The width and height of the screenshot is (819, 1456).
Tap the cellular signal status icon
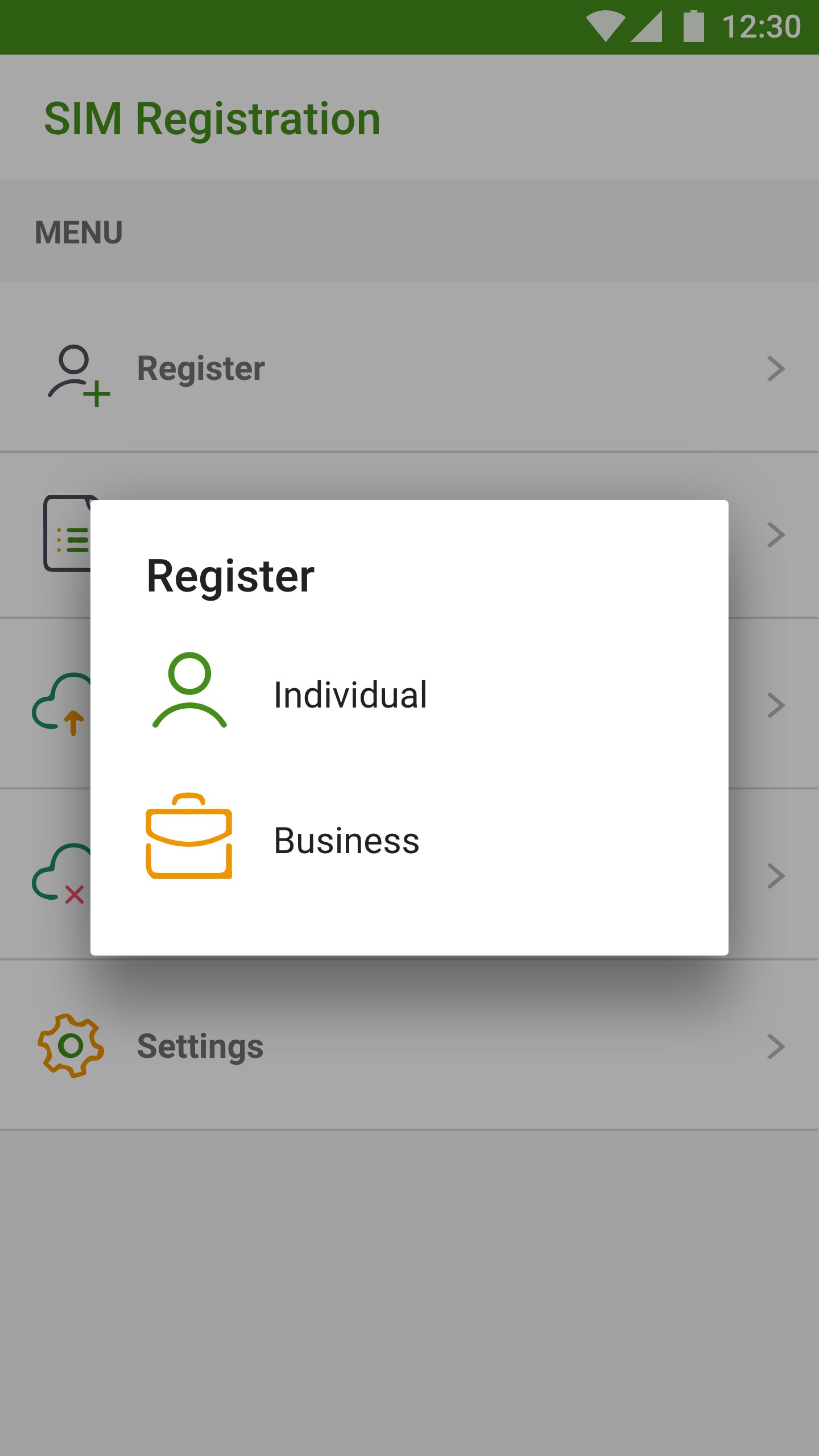tap(647, 26)
